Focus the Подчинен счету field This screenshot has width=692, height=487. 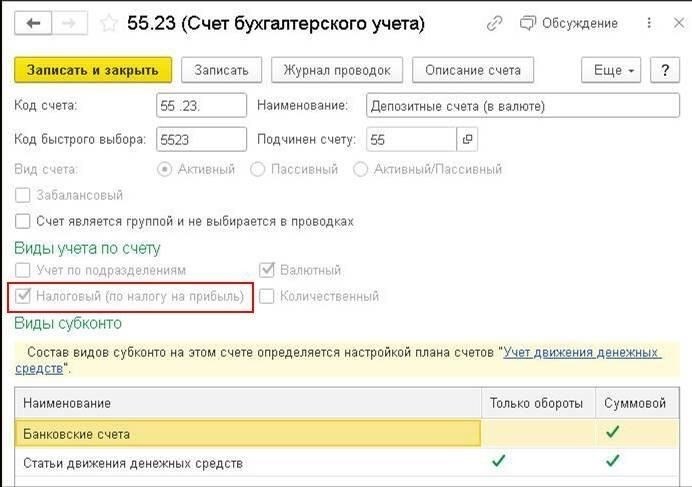click(x=411, y=140)
